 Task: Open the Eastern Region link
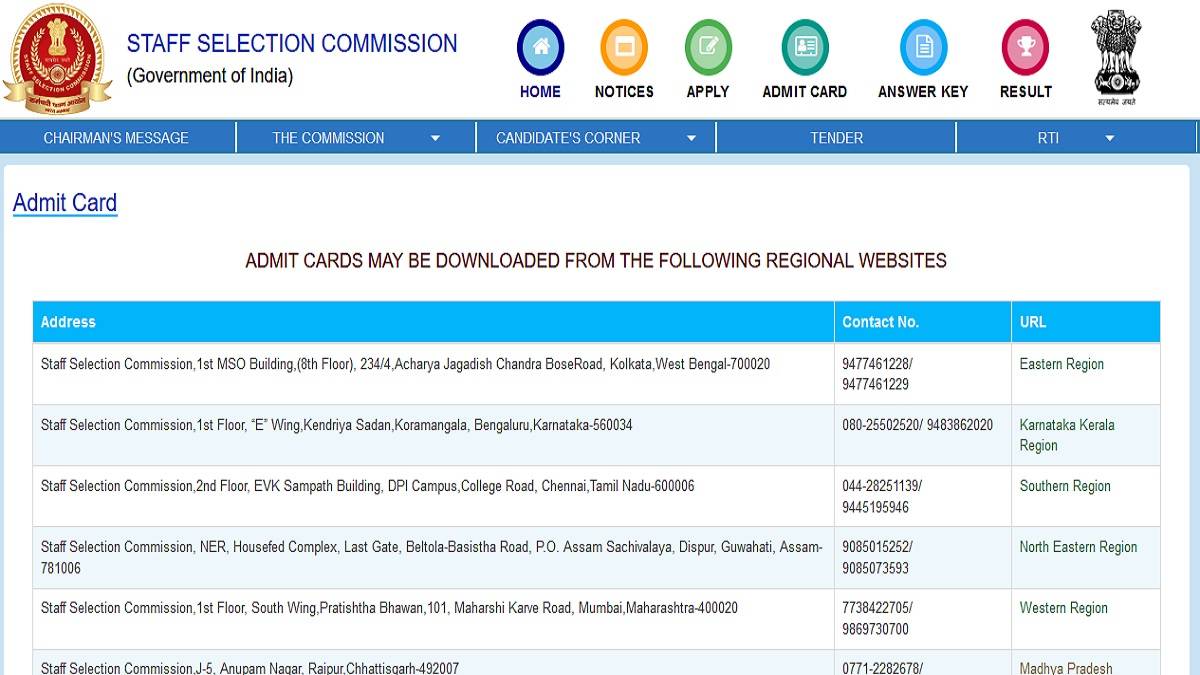[x=1061, y=364]
